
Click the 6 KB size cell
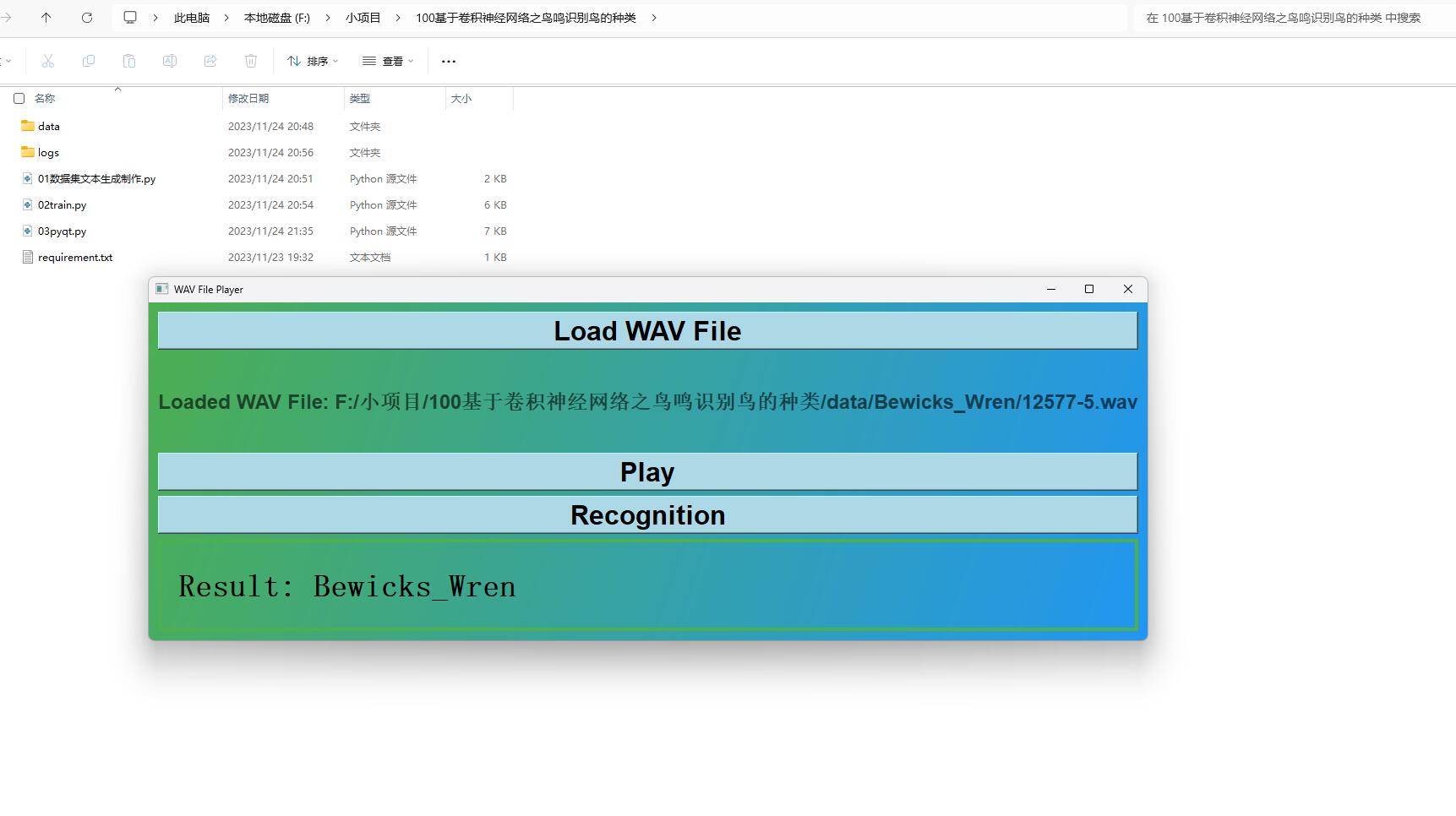coord(495,204)
